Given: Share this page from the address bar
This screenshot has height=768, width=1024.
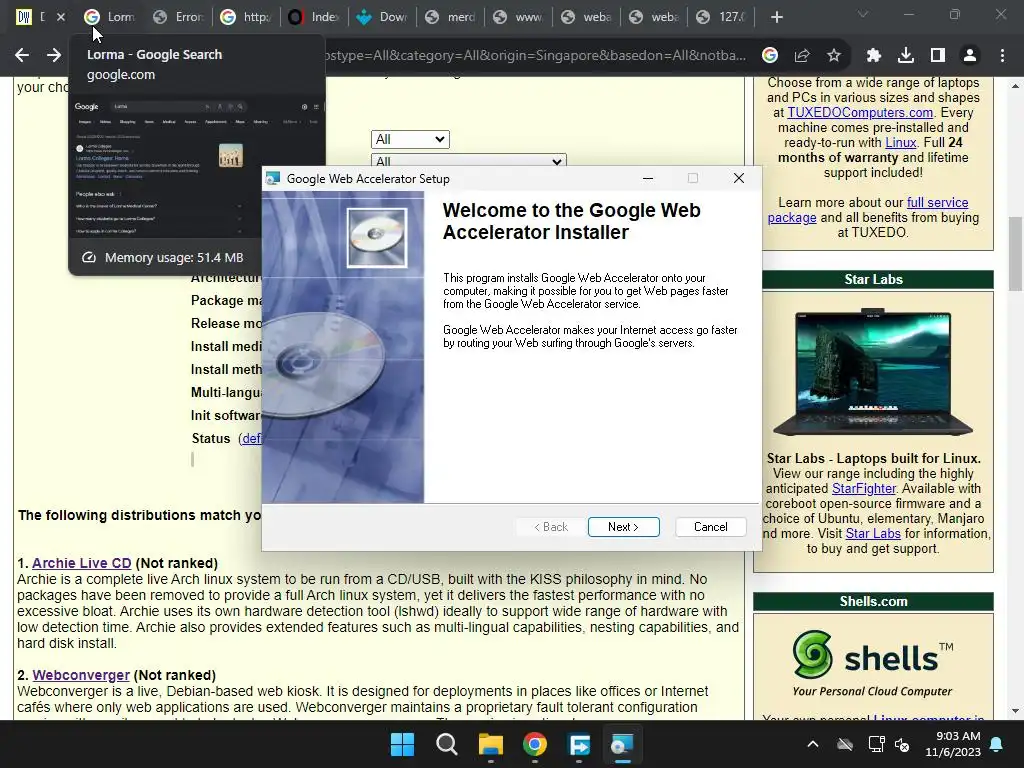Looking at the screenshot, I should [802, 56].
